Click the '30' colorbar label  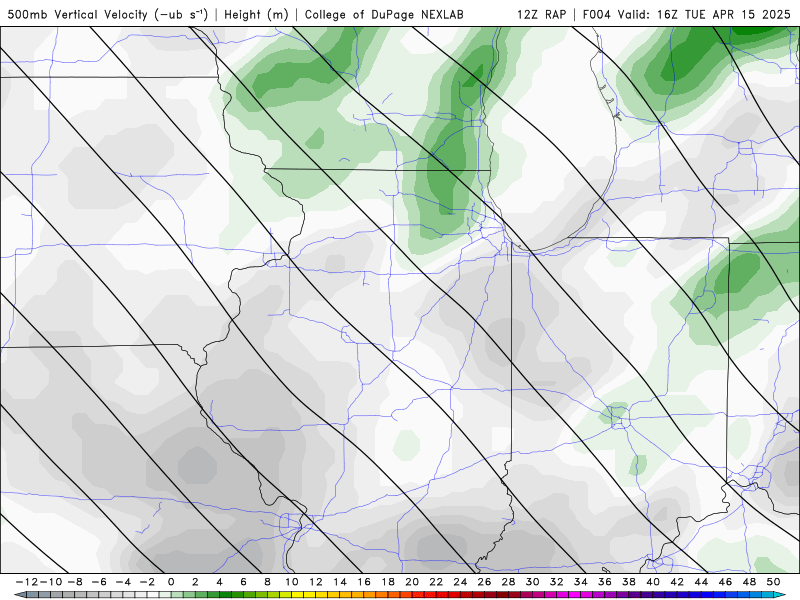coord(533,582)
